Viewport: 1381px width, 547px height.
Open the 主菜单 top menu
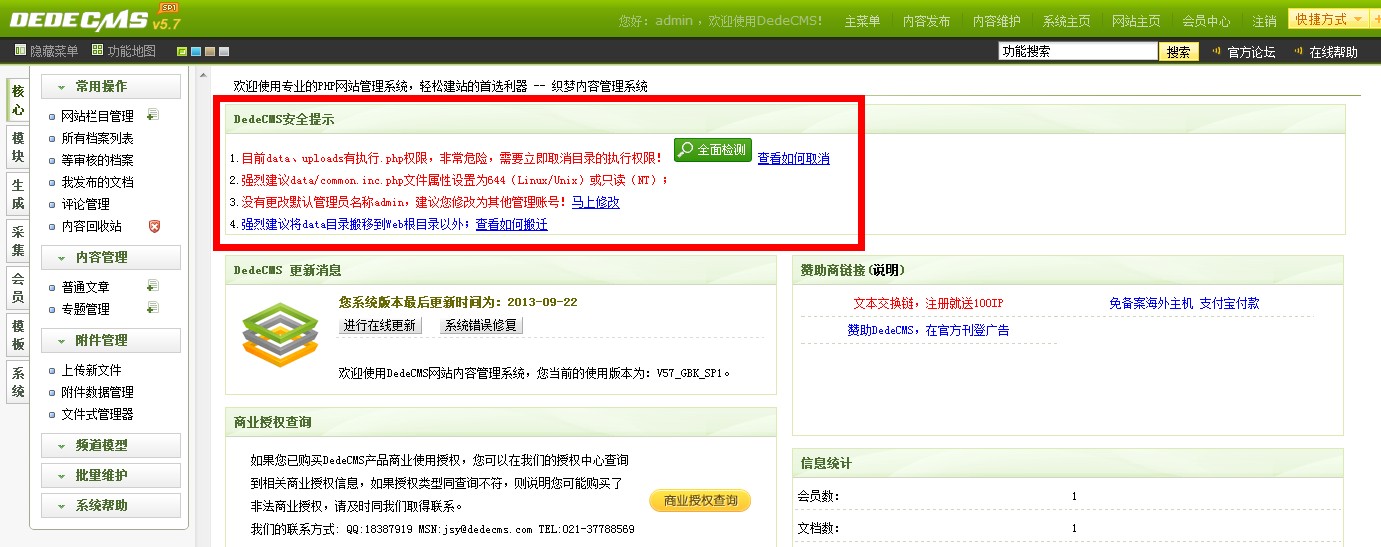[x=862, y=21]
